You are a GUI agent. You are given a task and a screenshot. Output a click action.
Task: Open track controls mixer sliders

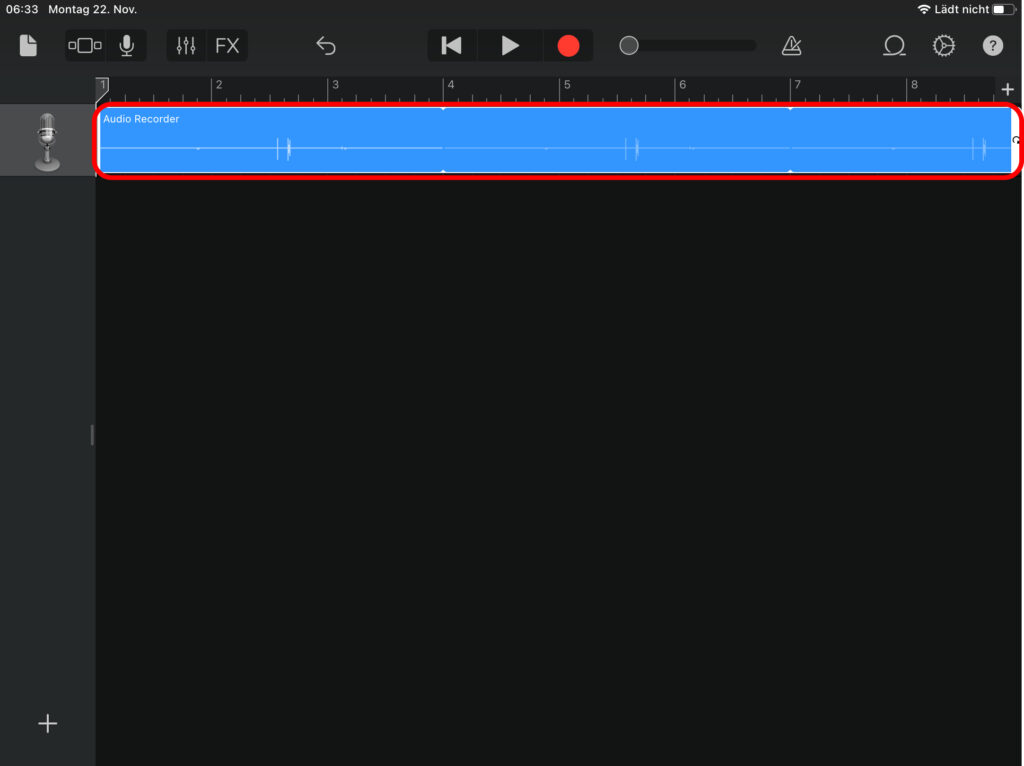pos(186,45)
